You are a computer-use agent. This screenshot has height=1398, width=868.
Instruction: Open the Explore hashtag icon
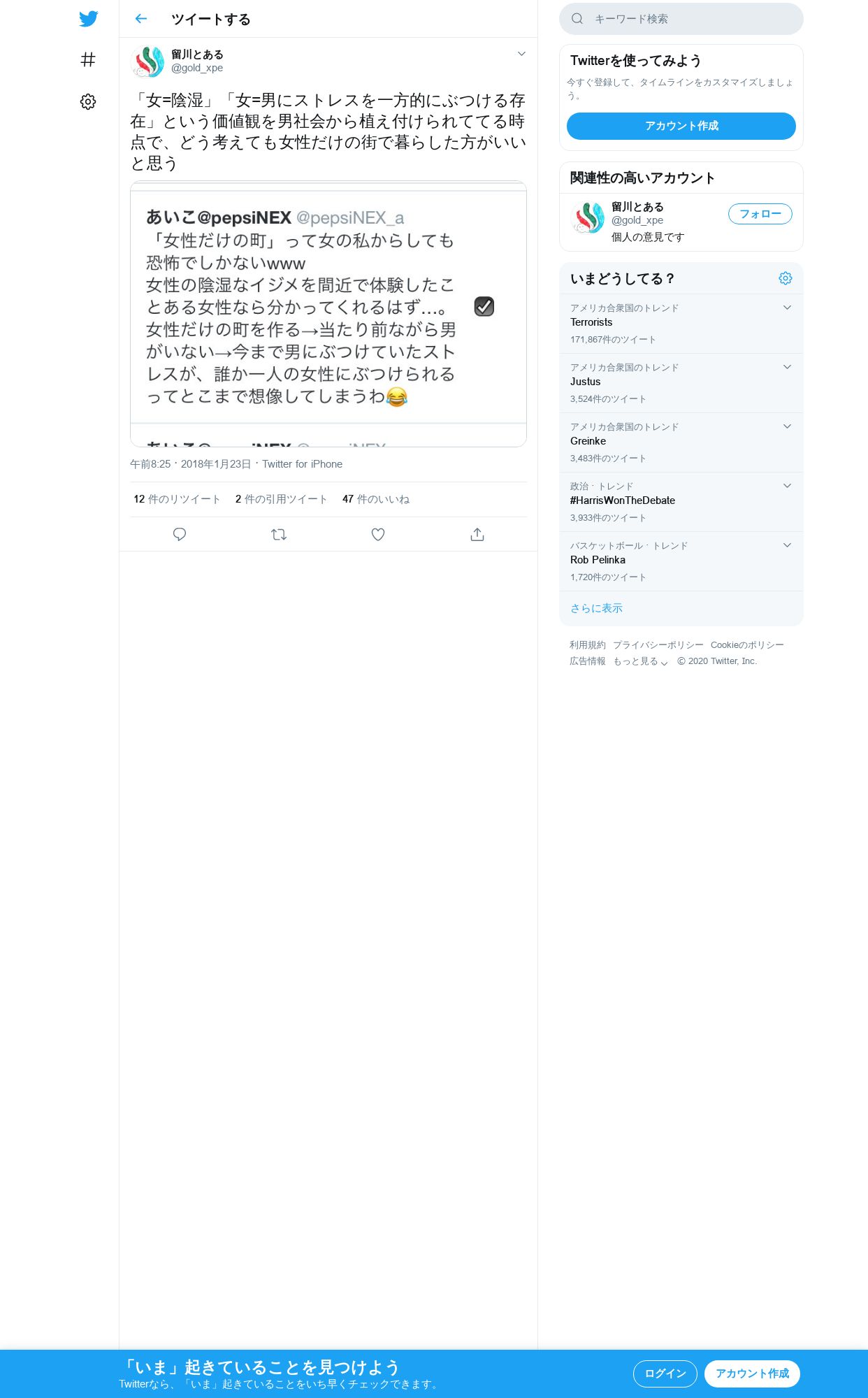(88, 60)
